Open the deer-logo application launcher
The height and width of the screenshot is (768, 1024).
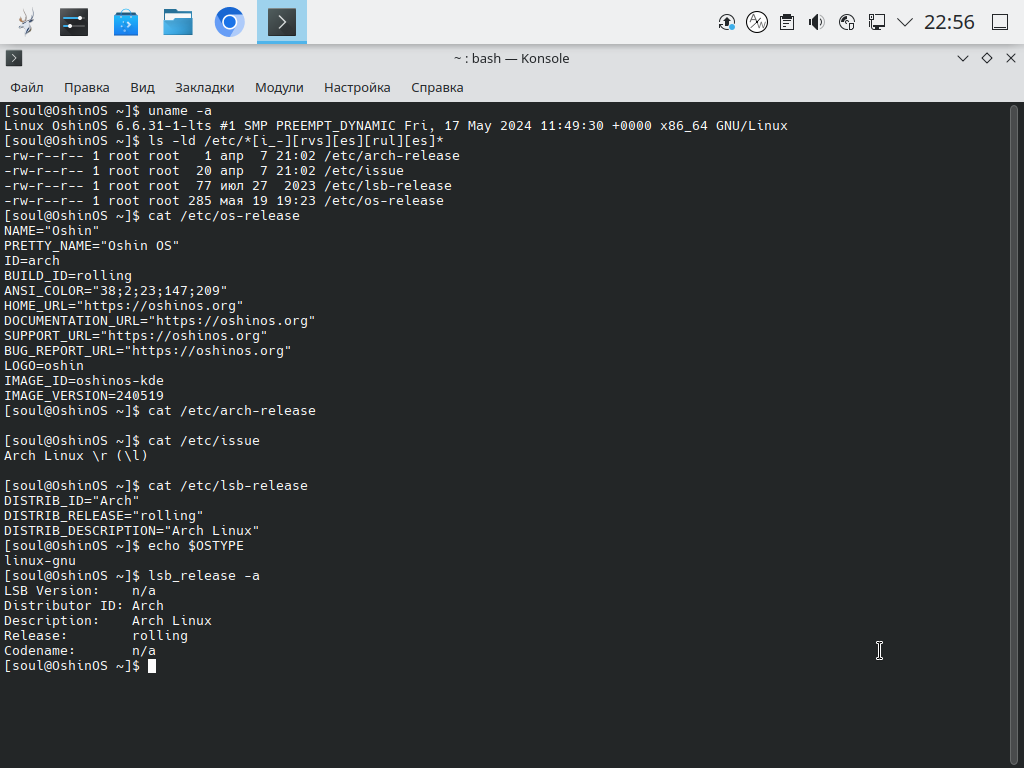26,22
